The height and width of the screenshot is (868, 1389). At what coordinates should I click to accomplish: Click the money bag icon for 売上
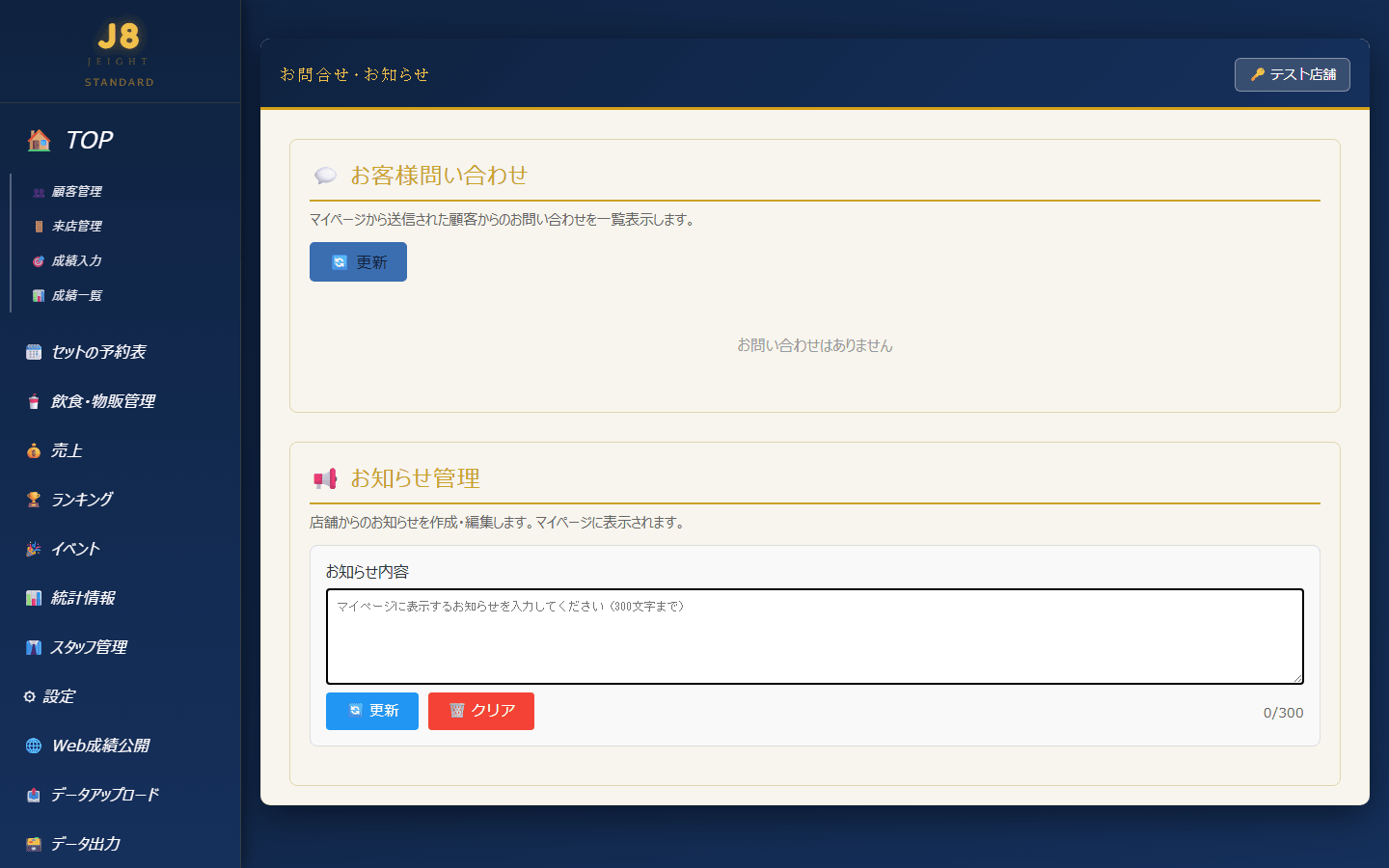(x=34, y=450)
